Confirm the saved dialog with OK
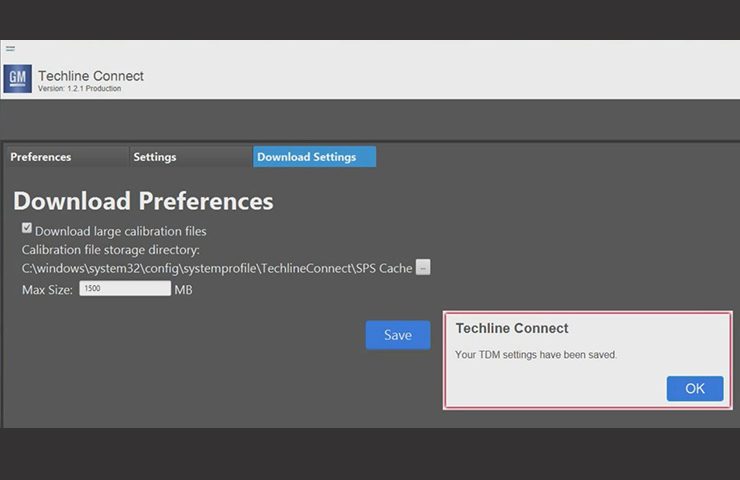 click(695, 388)
